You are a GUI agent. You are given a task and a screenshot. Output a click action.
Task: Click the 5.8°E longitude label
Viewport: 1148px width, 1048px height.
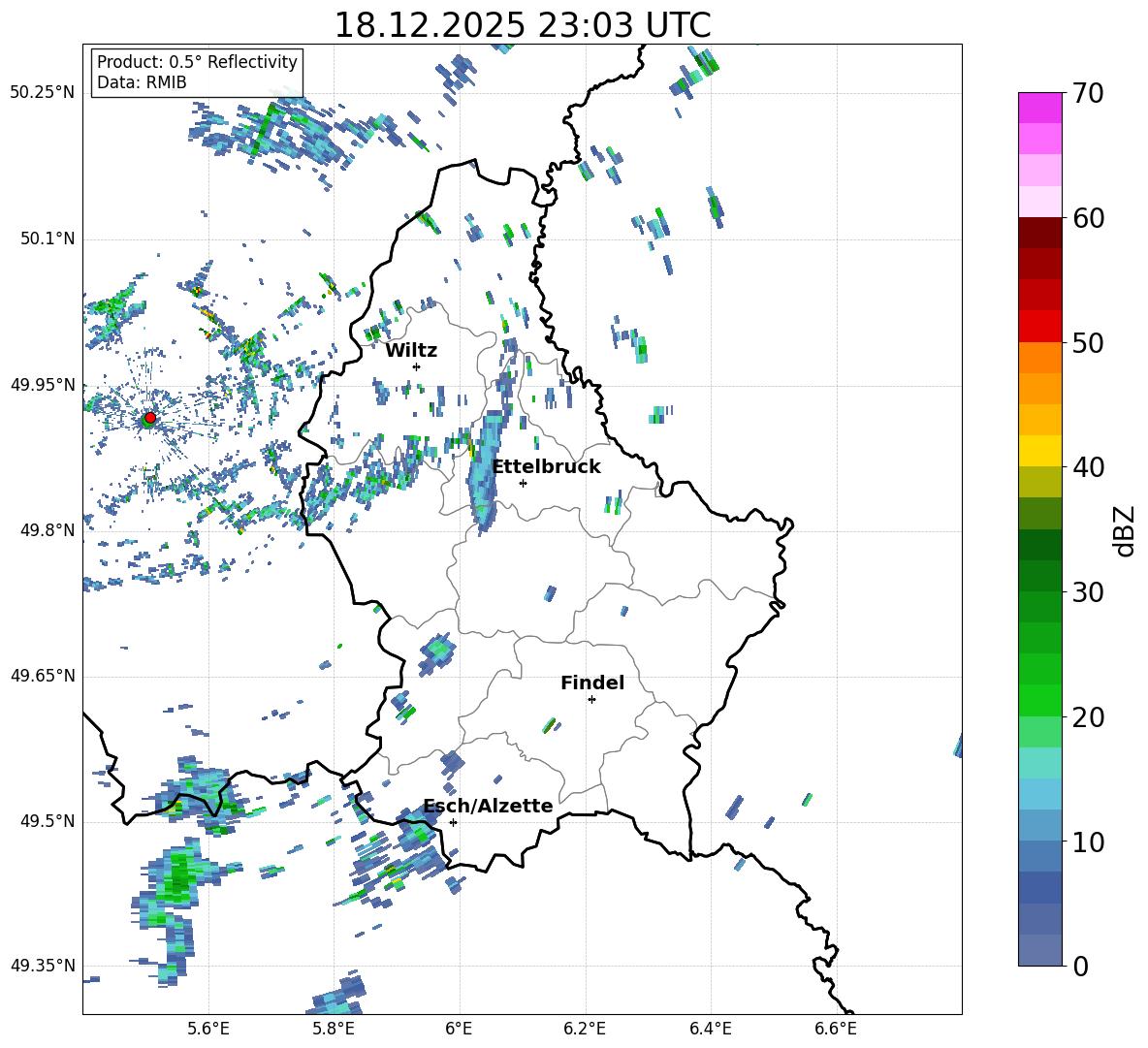(x=334, y=1029)
